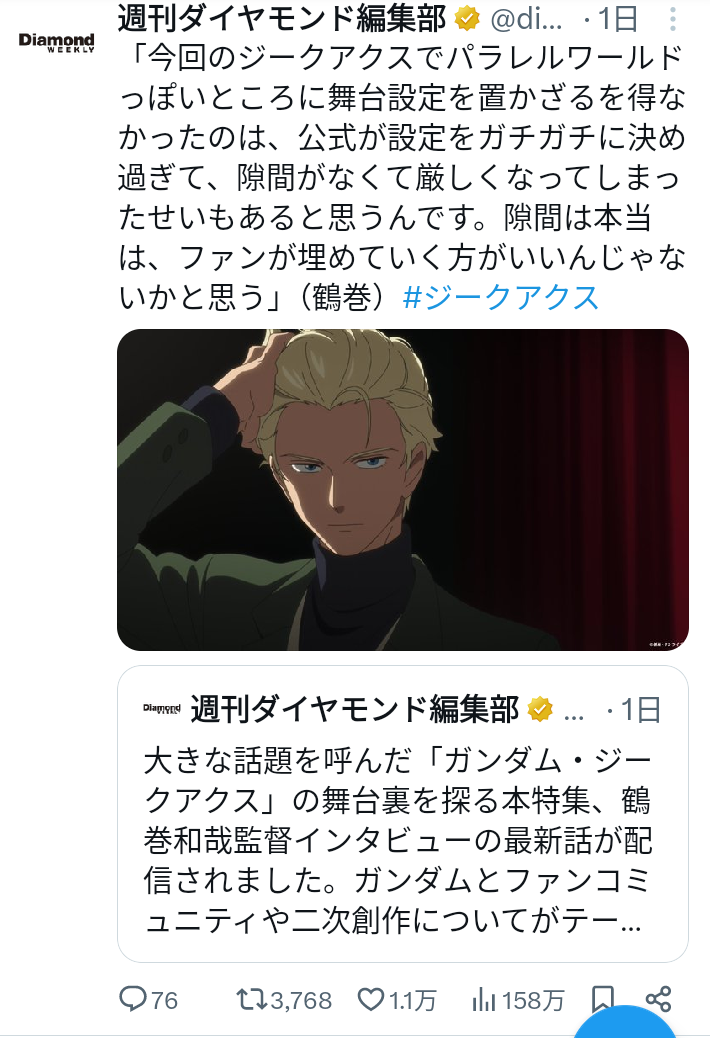Open the @di... handle in the tweet header
This screenshot has width=710, height=1038.
526,19
